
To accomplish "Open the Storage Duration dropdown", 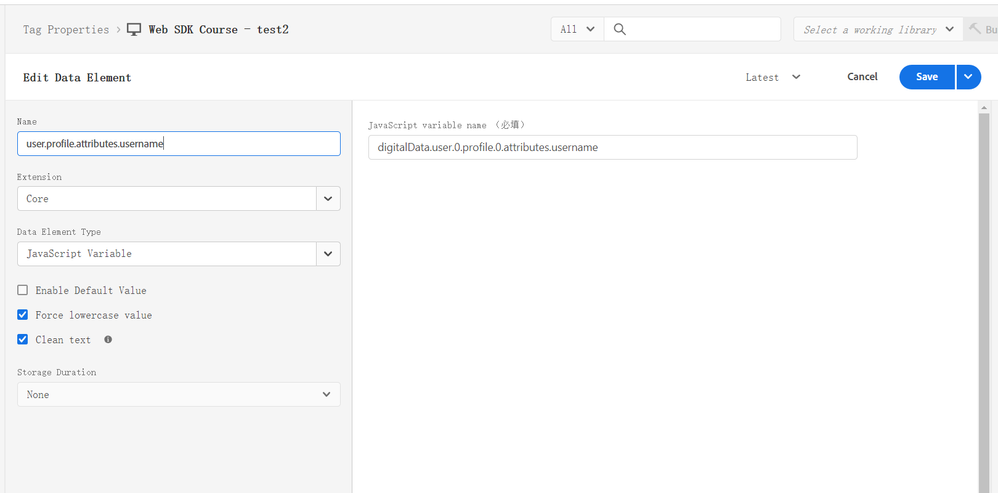I will pos(178,395).
